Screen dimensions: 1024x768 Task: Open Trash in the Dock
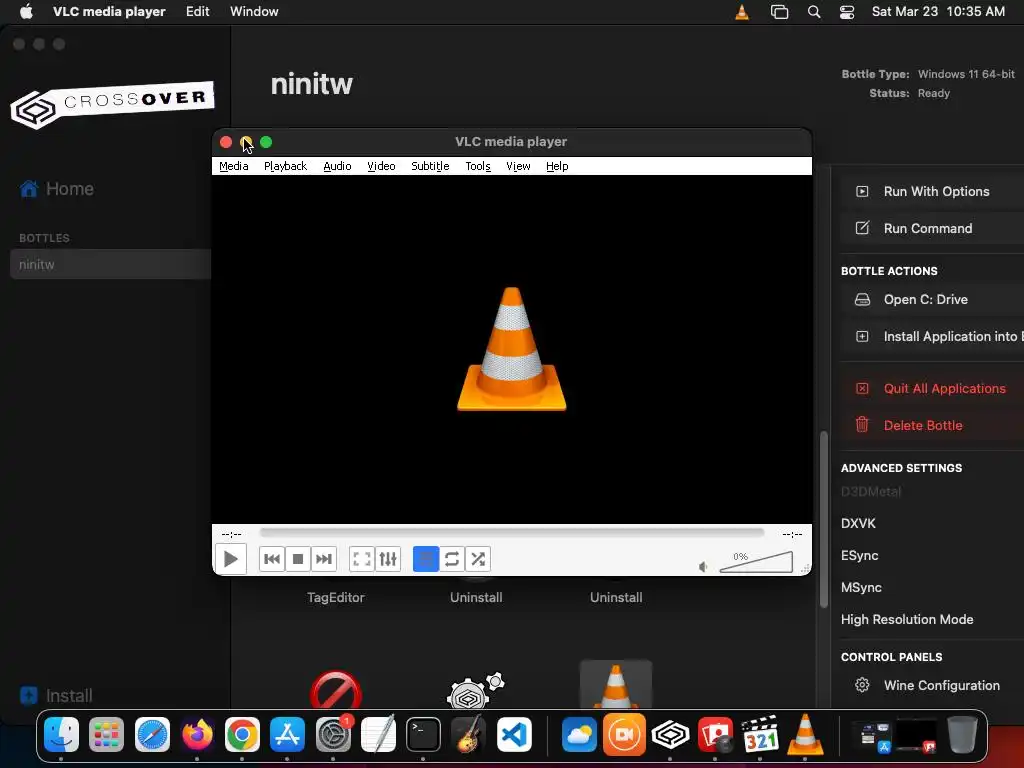tap(962, 734)
